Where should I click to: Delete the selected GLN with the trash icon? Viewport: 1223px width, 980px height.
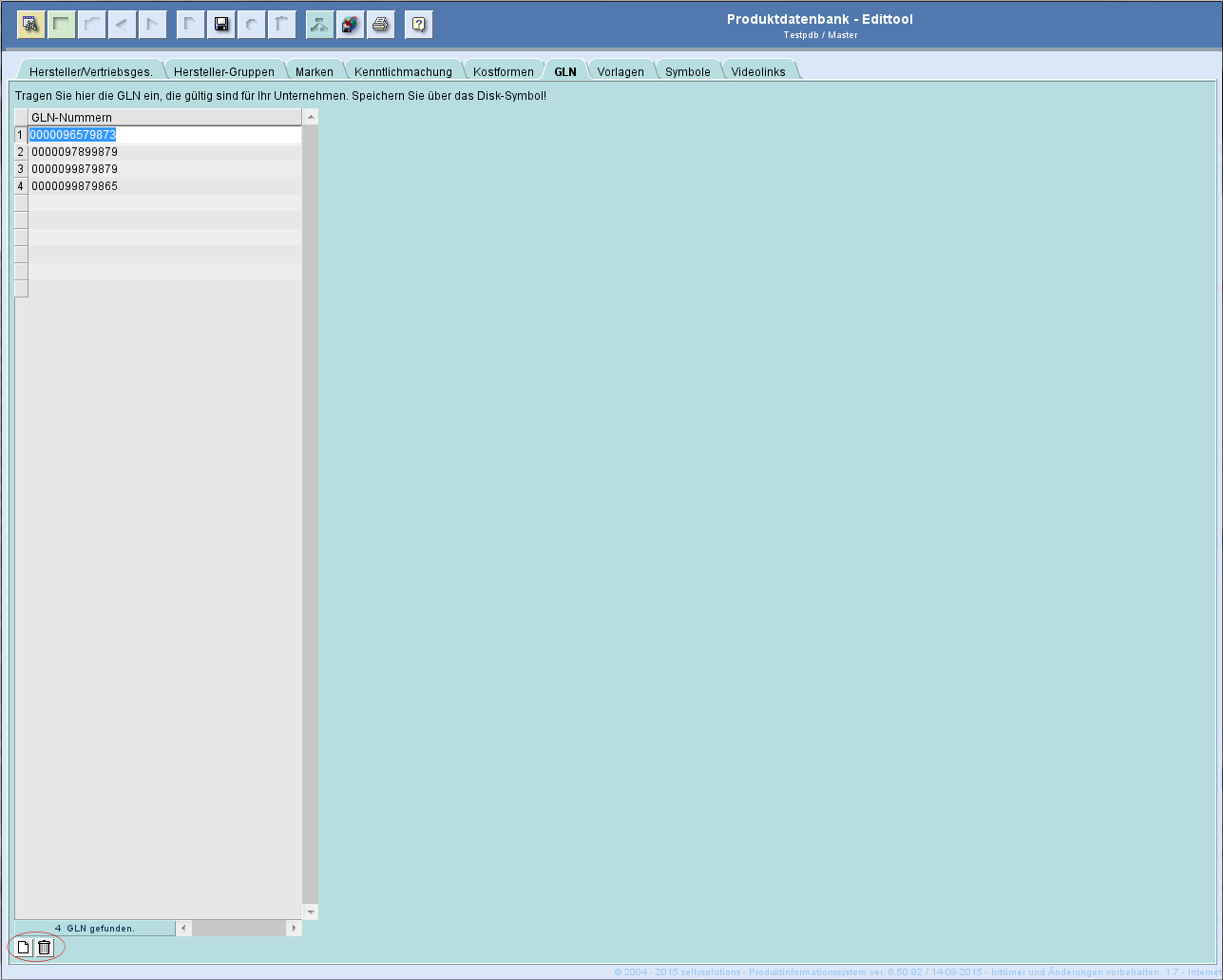point(44,947)
